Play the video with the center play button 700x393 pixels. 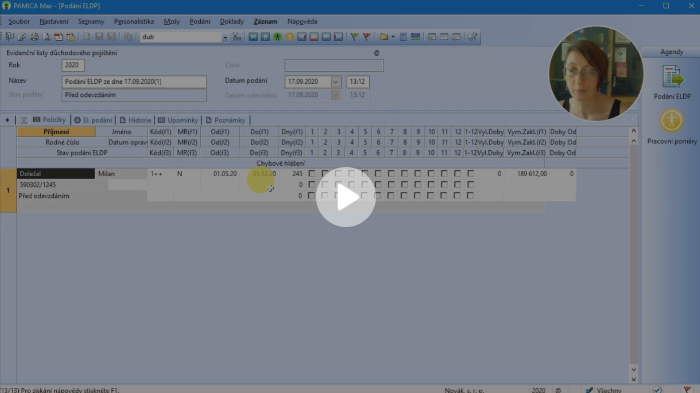[346, 197]
